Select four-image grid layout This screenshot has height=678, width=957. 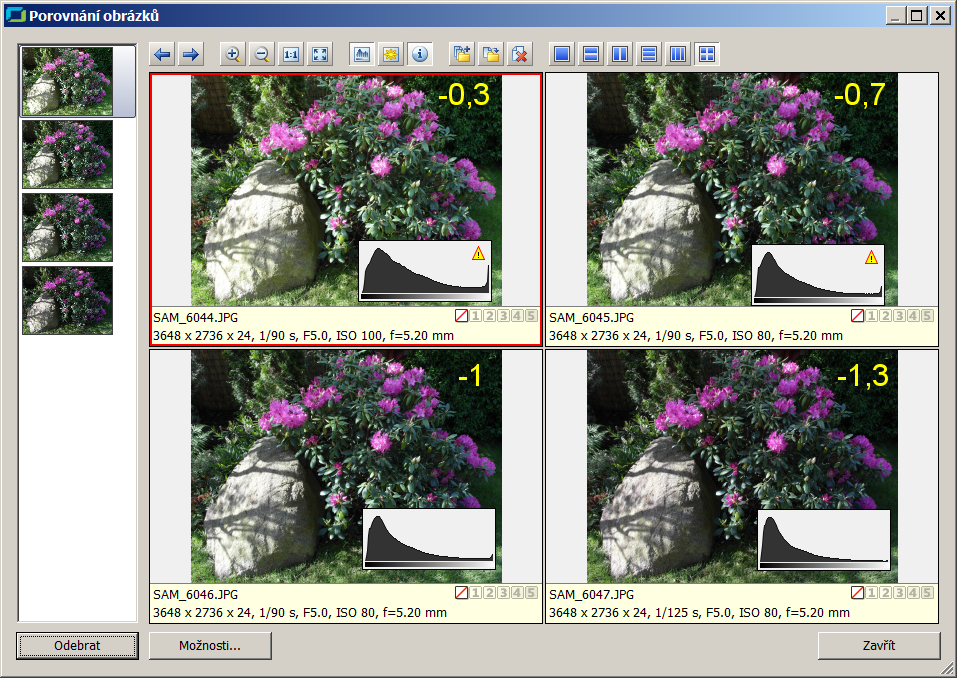[x=707, y=54]
